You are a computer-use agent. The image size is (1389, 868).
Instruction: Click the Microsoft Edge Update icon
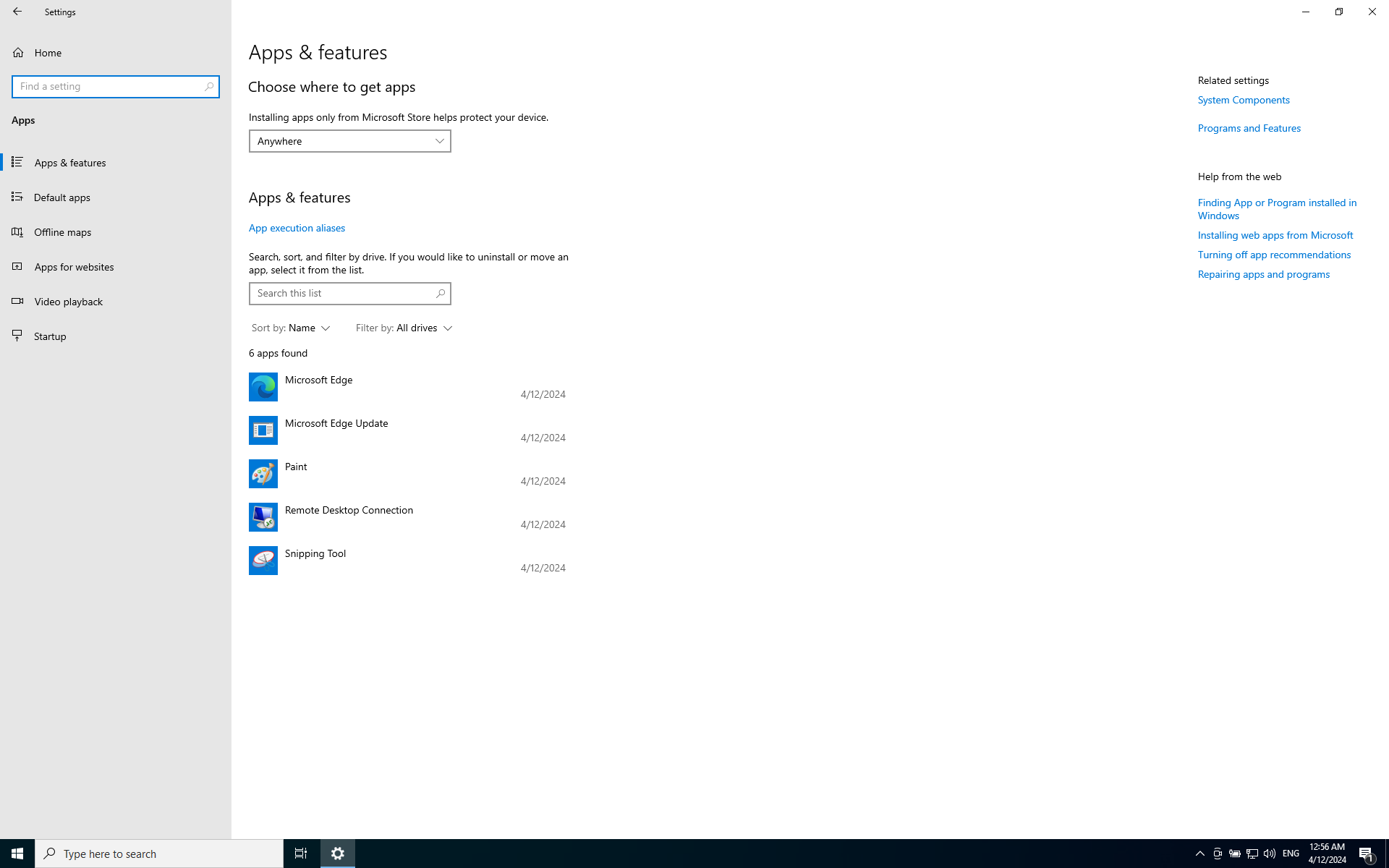click(263, 430)
